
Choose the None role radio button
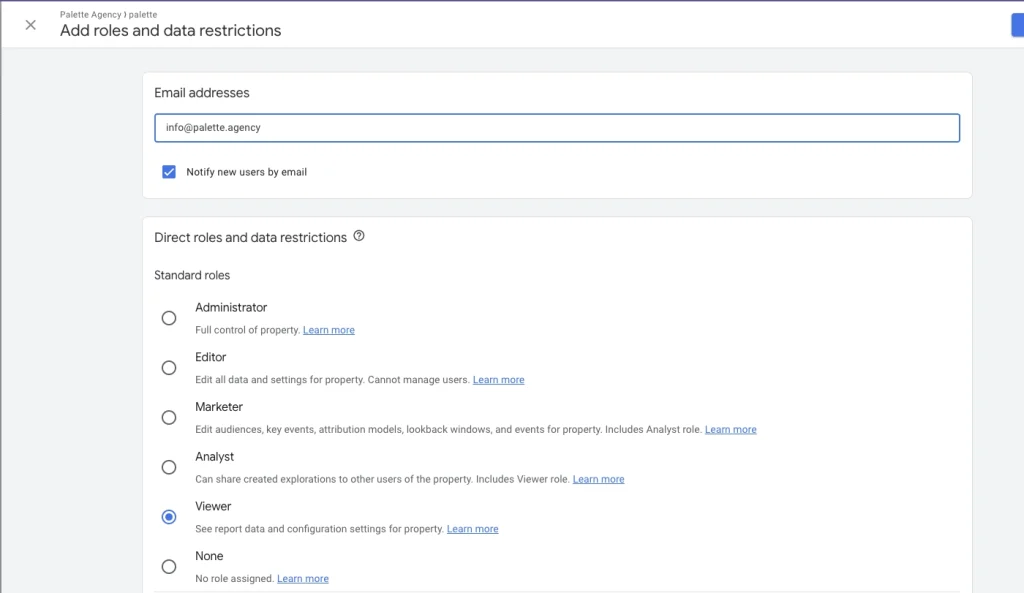[x=168, y=566]
